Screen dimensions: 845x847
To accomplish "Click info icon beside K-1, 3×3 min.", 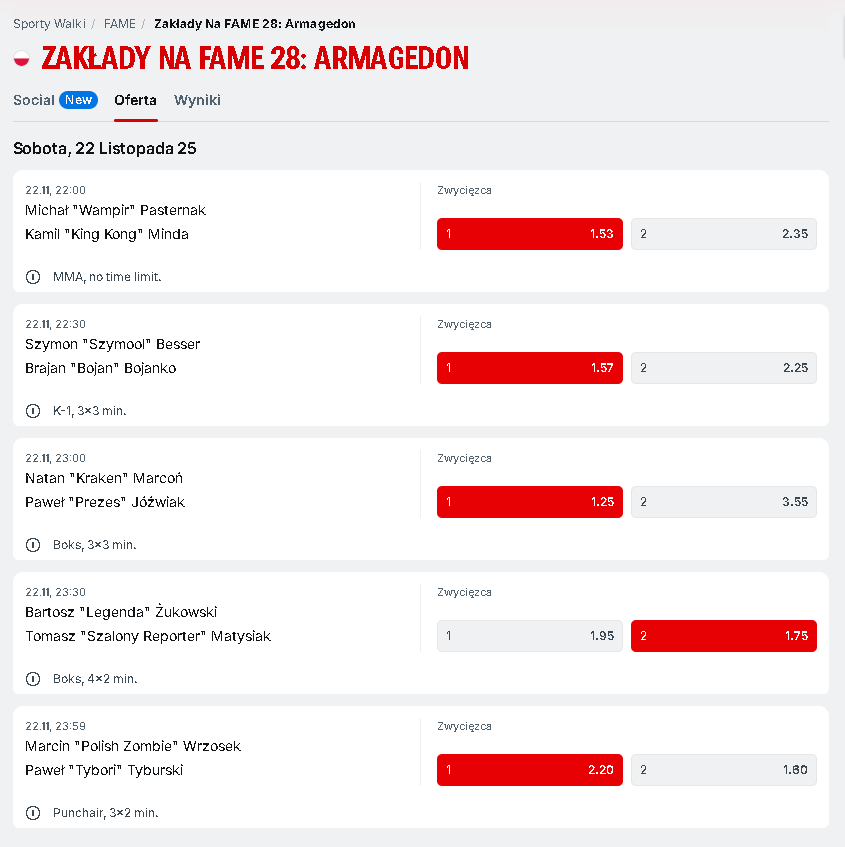I will point(33,410).
